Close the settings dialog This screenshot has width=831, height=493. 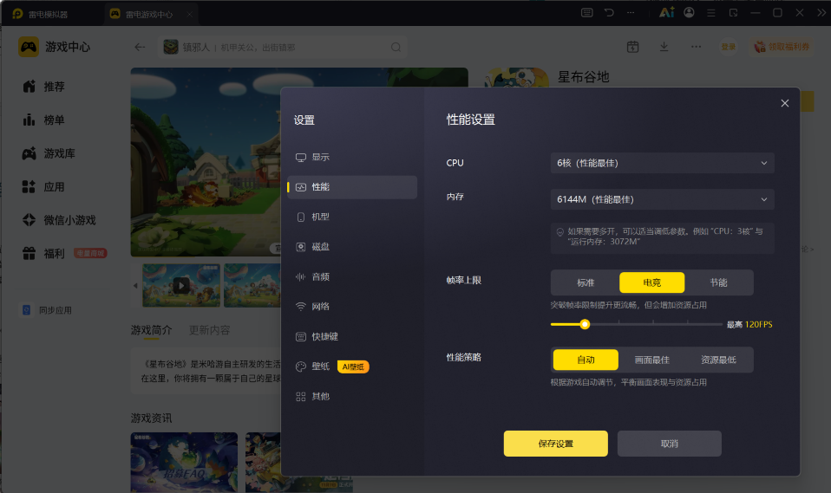tap(785, 103)
